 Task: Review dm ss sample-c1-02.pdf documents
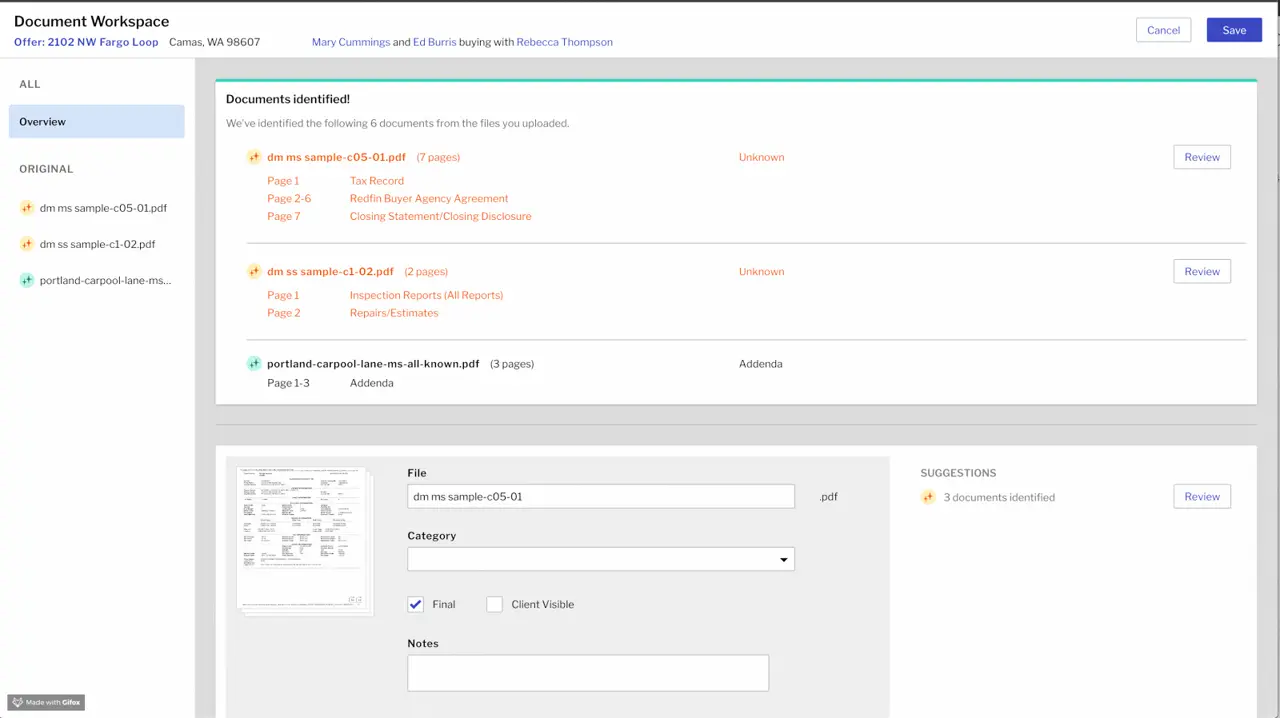1202,271
